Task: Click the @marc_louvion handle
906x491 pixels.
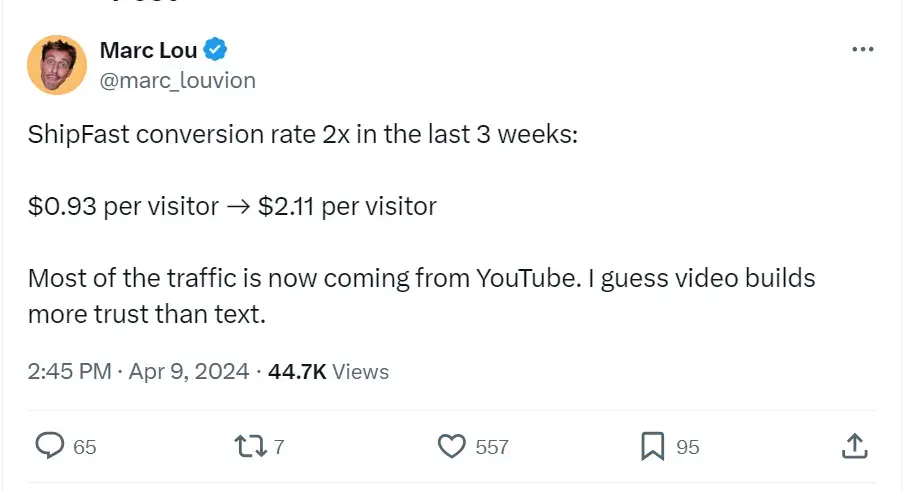Action: click(177, 80)
